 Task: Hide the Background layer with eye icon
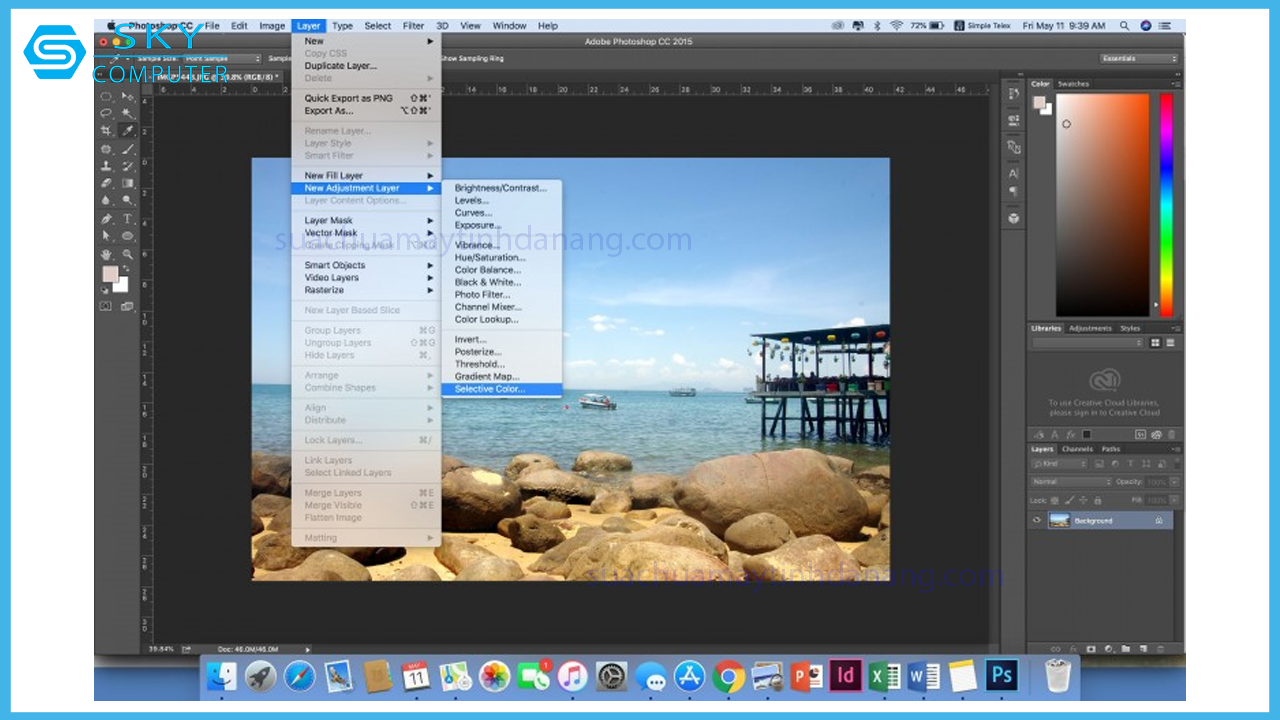(x=1037, y=521)
